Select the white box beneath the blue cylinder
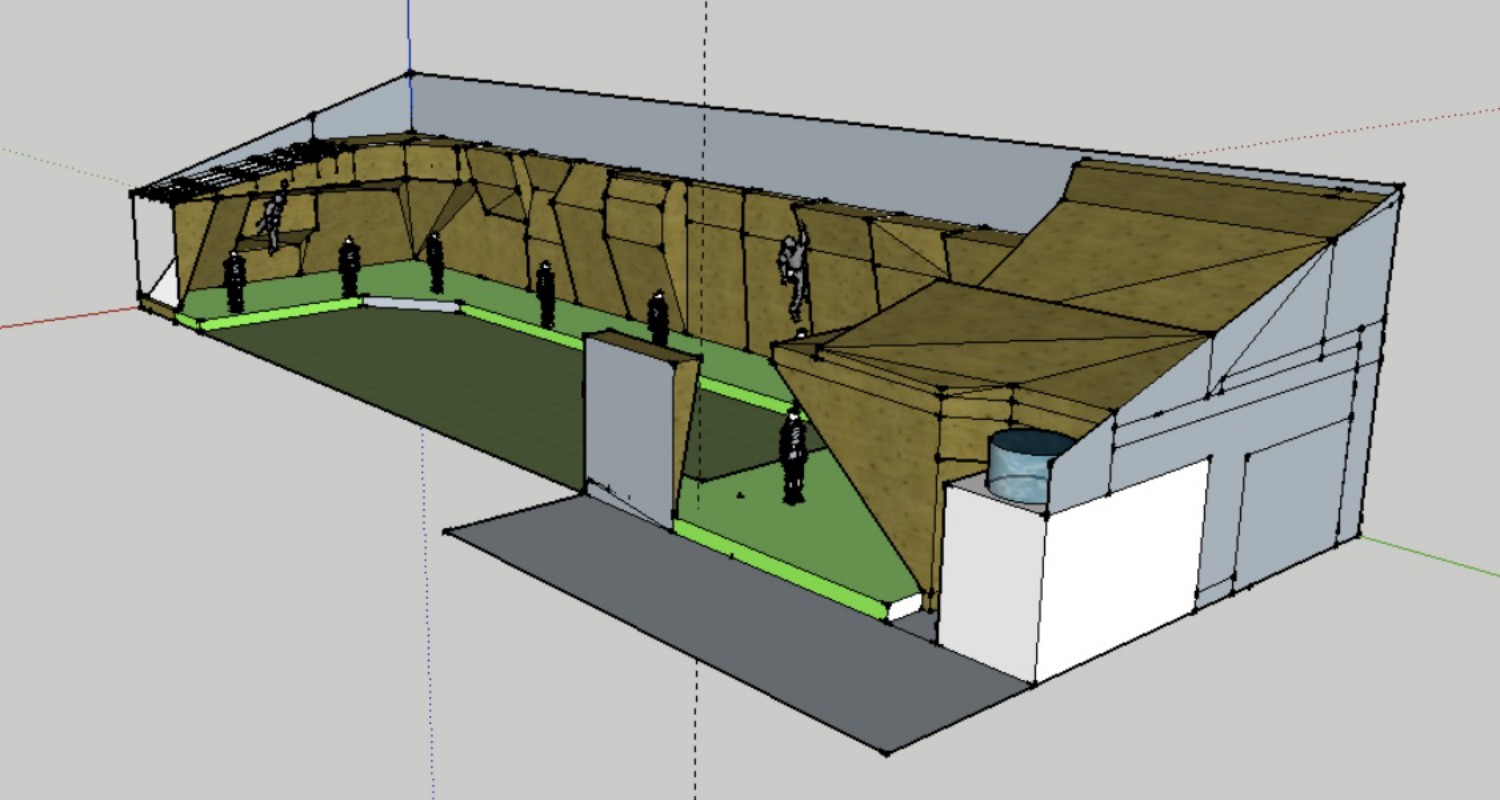 point(1075,572)
